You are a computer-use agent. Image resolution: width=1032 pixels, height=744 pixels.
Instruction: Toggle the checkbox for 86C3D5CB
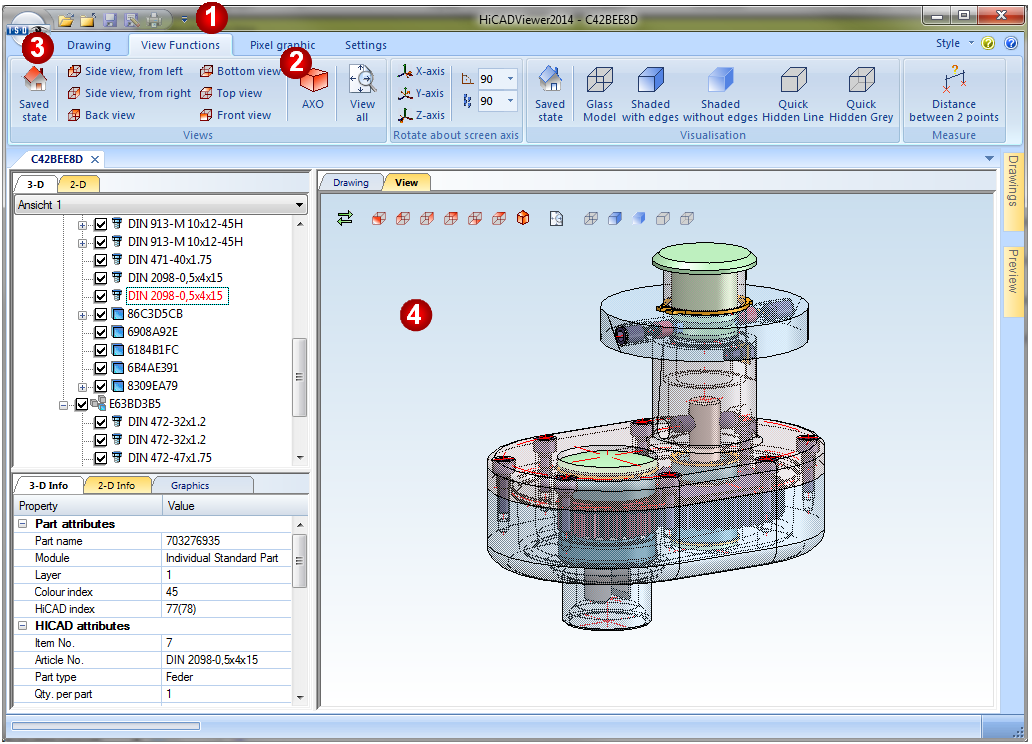(101, 314)
